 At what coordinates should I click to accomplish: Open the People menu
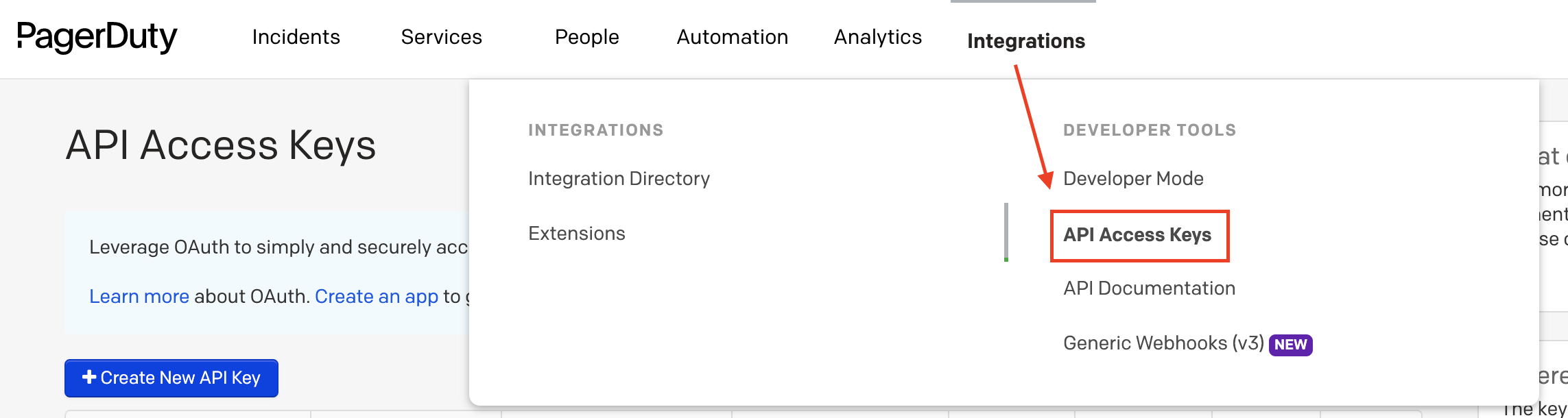click(587, 37)
